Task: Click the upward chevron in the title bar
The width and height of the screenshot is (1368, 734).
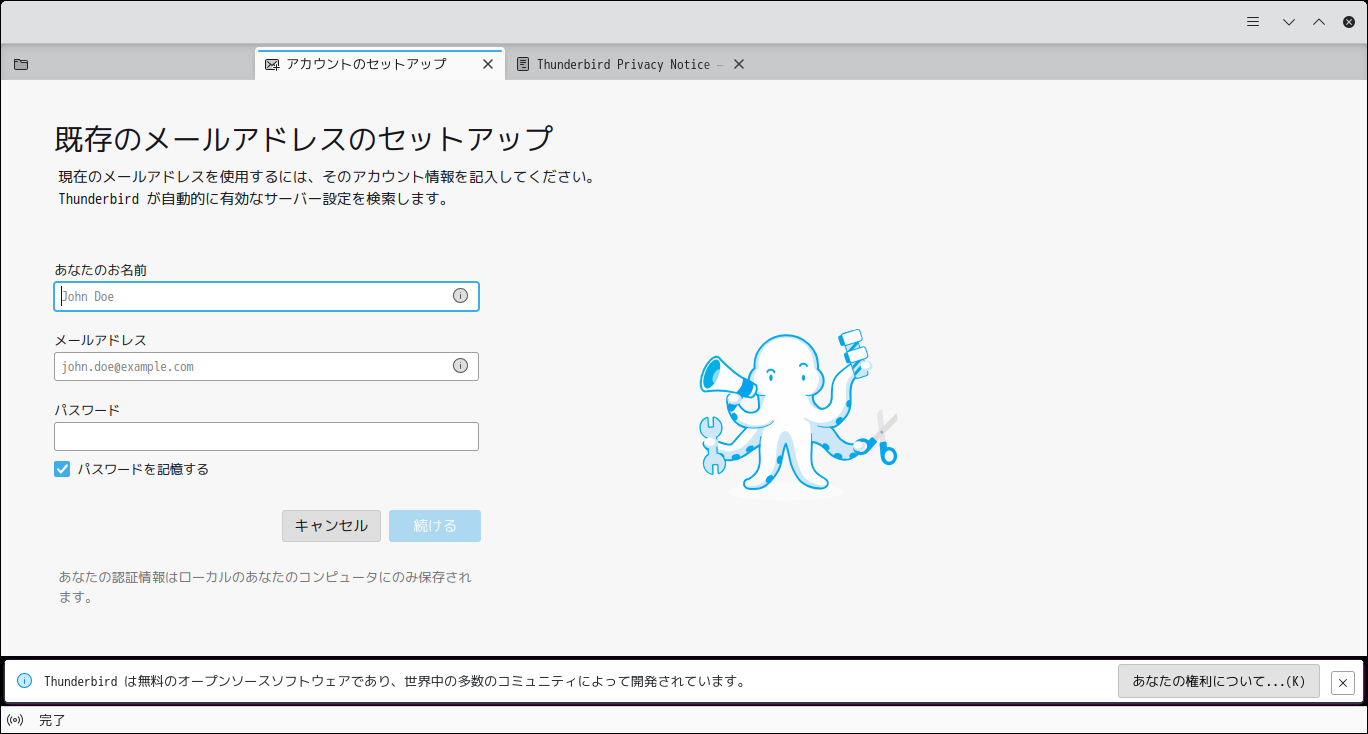Action: click(1319, 21)
